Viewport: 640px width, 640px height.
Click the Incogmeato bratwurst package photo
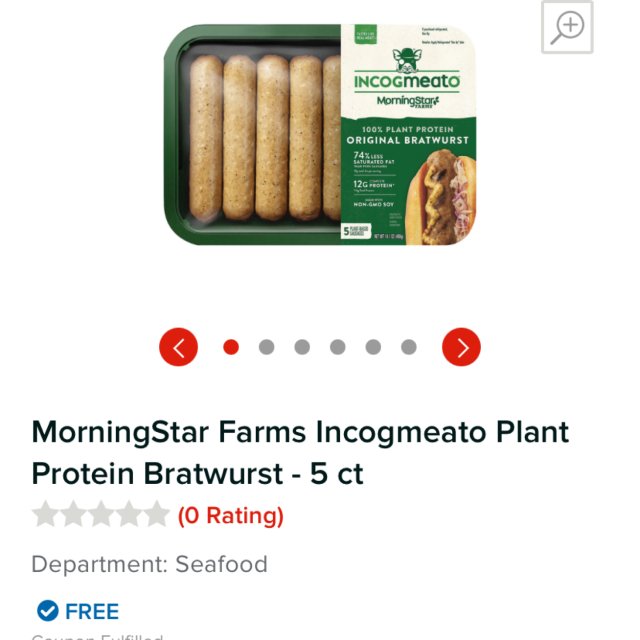point(320,135)
